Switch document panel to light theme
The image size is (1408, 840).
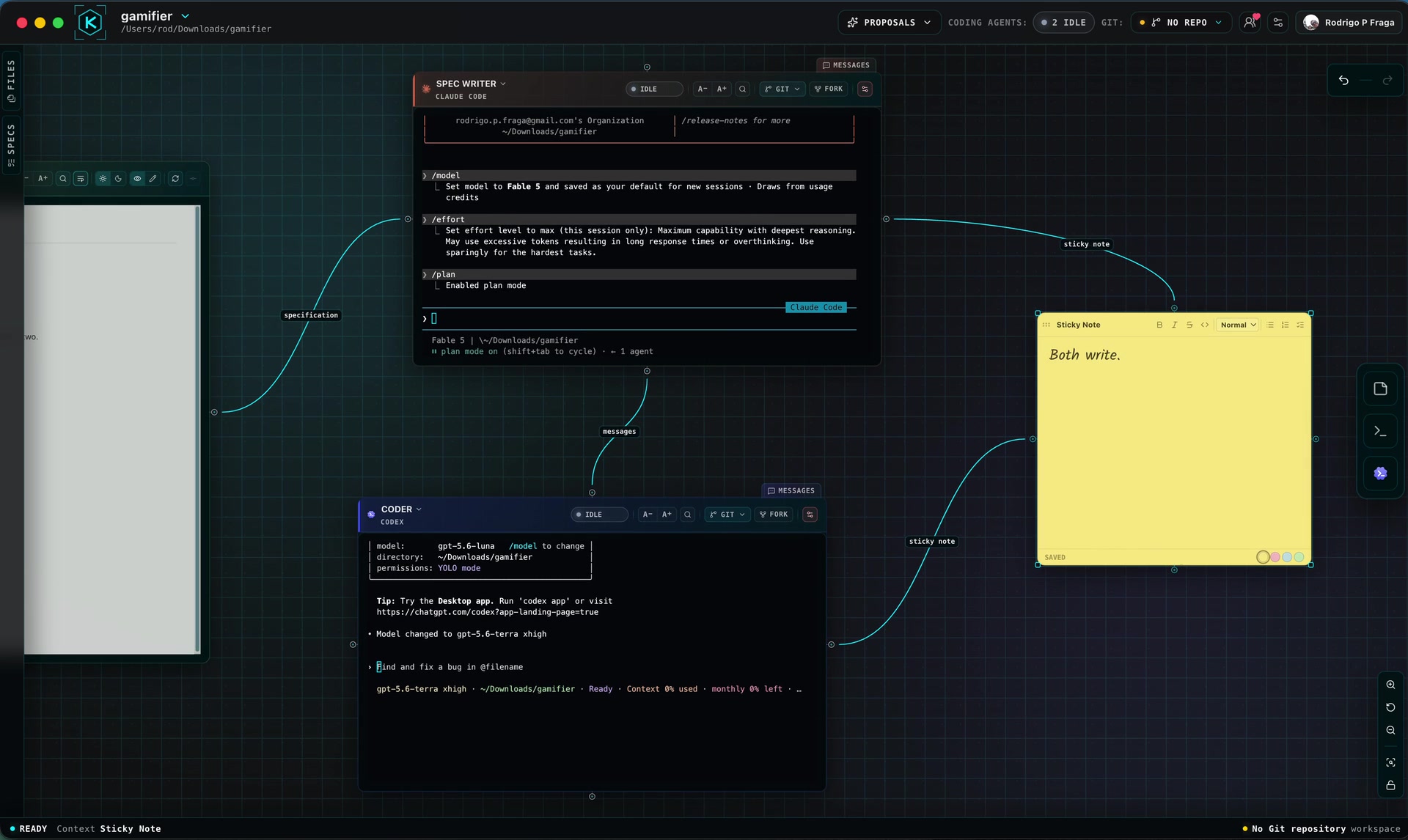pos(103,178)
